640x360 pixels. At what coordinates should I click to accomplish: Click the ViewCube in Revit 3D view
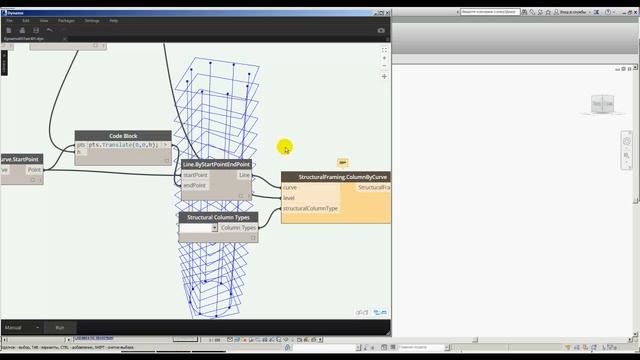[602, 104]
